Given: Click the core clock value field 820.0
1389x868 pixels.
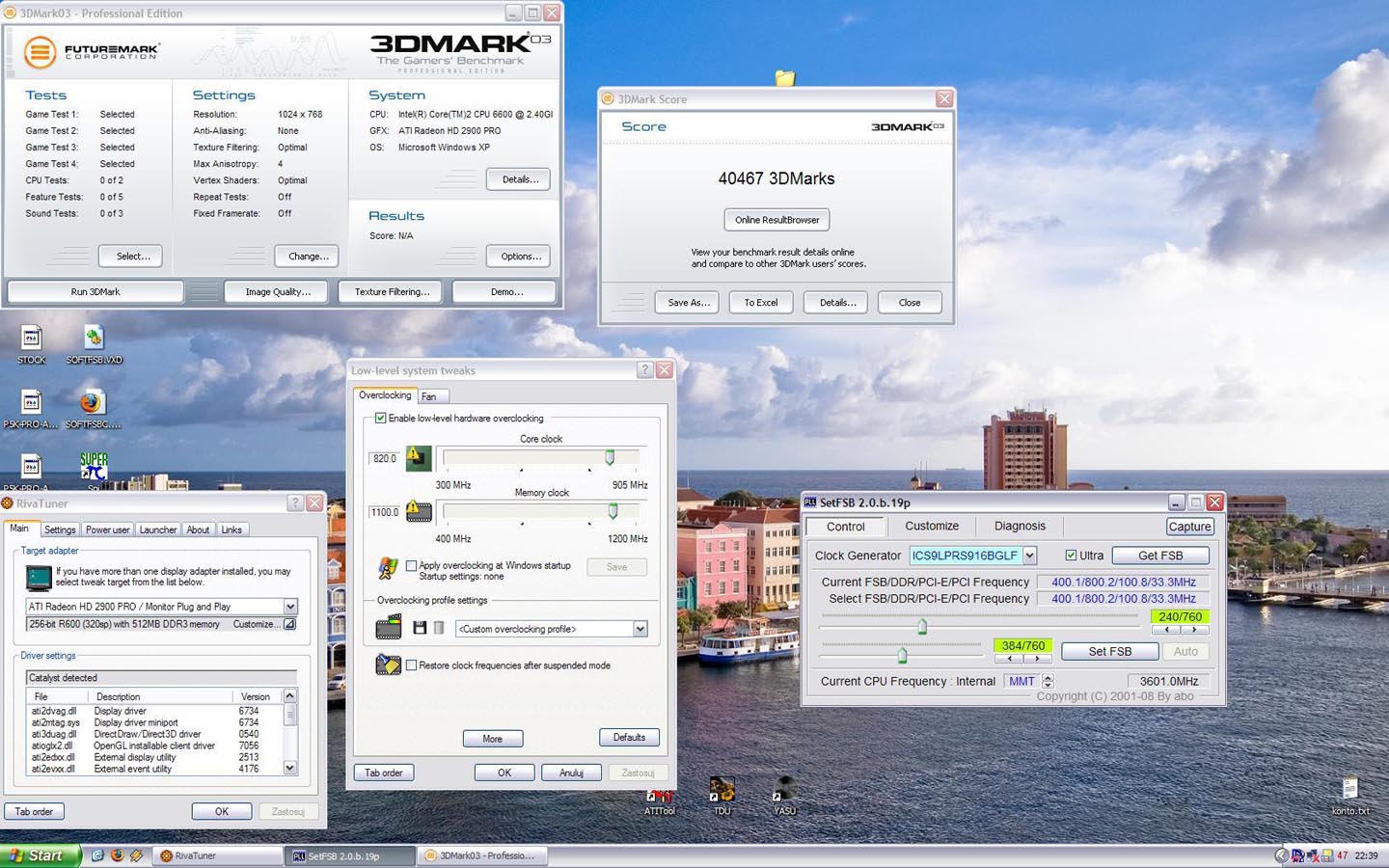Looking at the screenshot, I should click(x=384, y=458).
